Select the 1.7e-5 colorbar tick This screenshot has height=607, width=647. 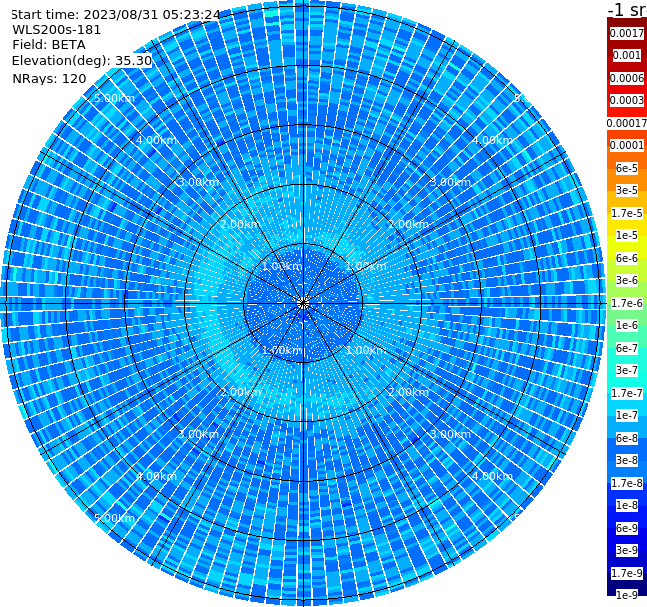point(627,213)
